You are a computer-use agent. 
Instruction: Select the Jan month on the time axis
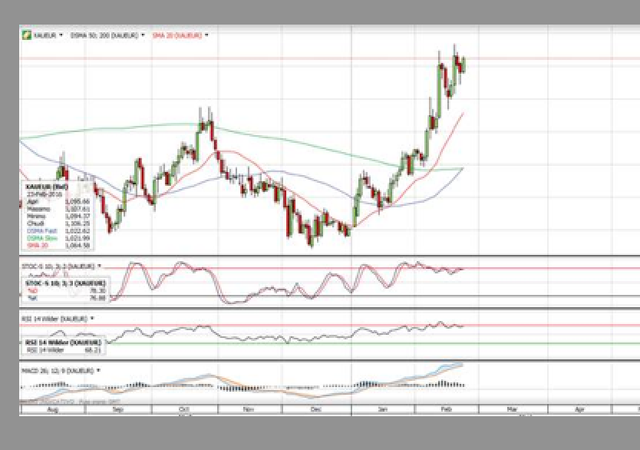pyautogui.click(x=382, y=409)
